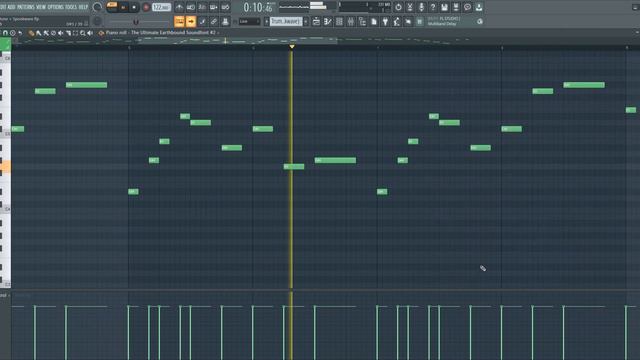This screenshot has width=640, height=360.
Task: Click the oscilloscope output monitor
Action: (x=293, y=7)
